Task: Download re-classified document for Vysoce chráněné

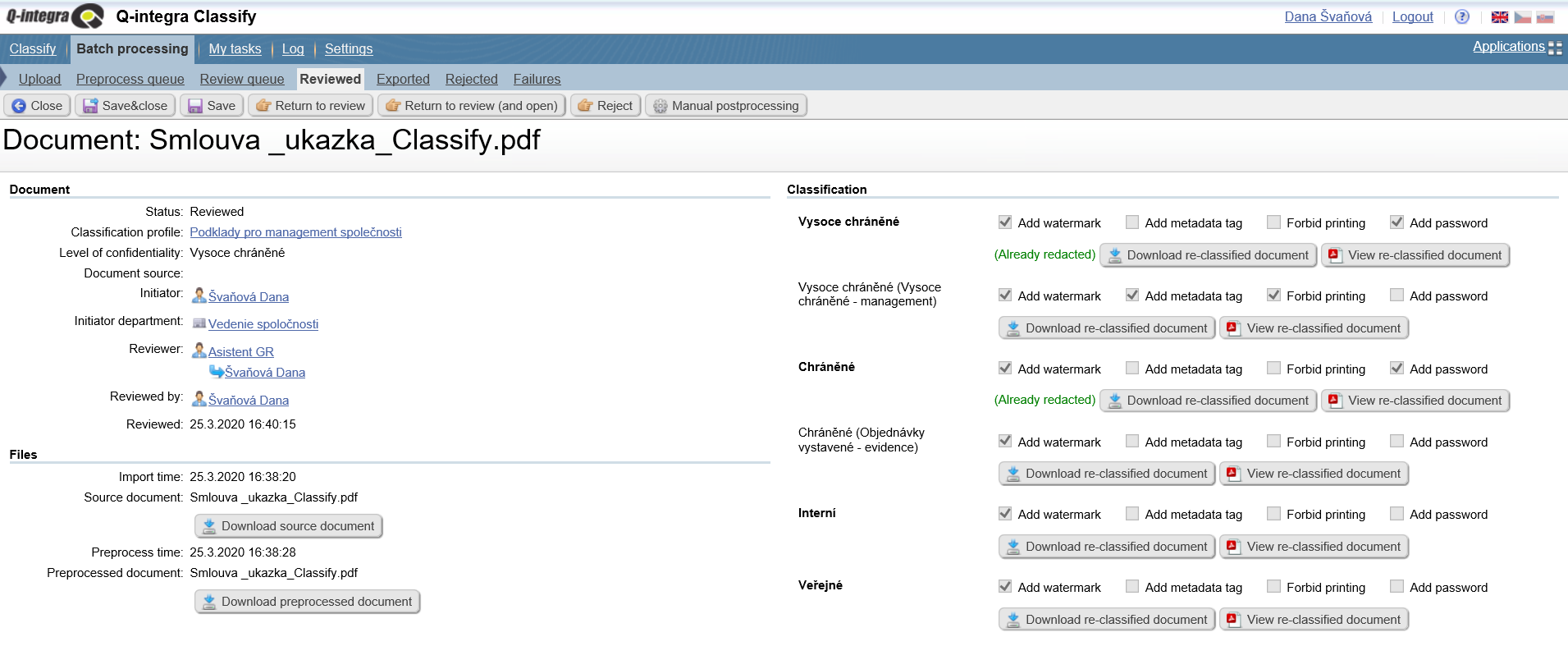Action: click(x=1209, y=255)
